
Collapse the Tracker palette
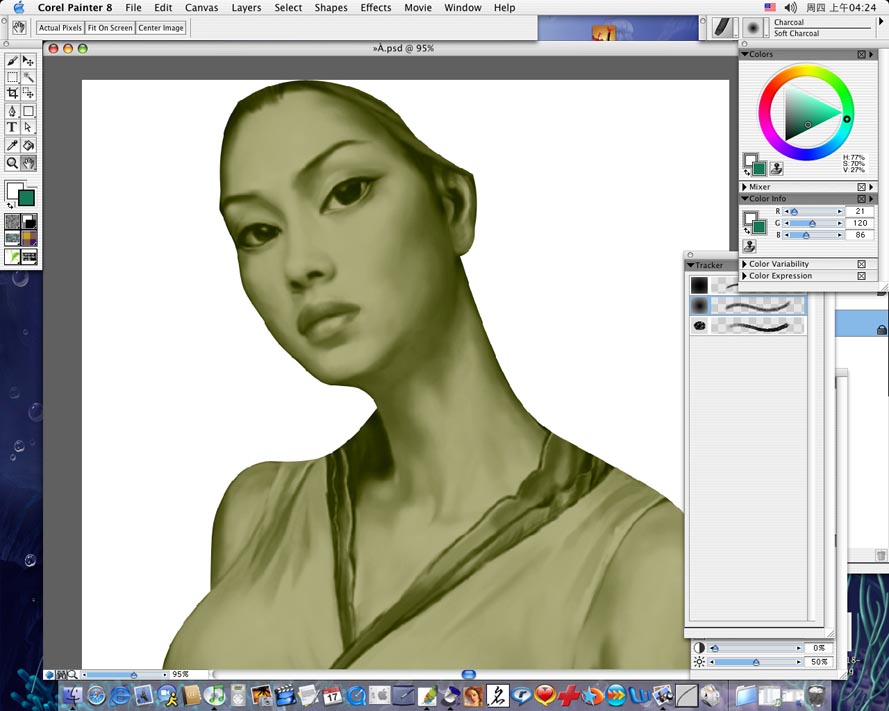691,265
